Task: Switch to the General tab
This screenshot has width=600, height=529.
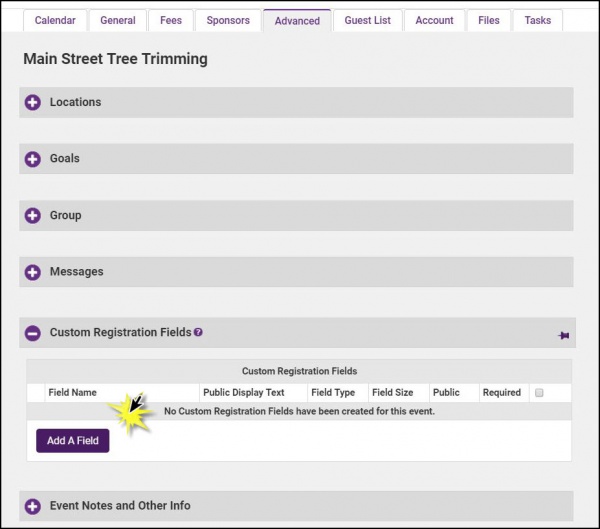Action: [x=118, y=20]
